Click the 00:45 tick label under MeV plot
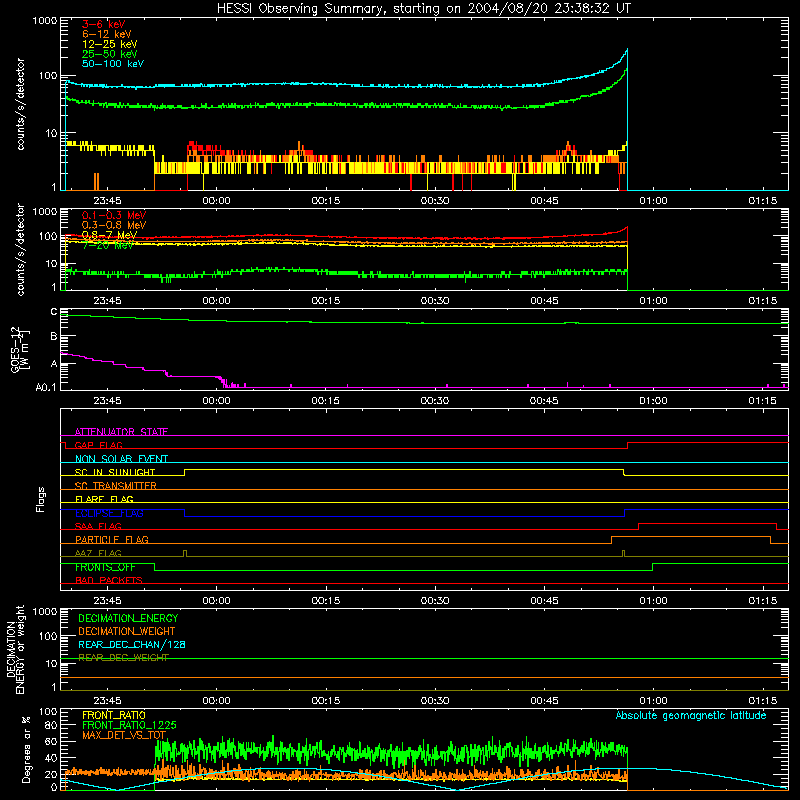Viewport: 800px width, 800px height. pyautogui.click(x=544, y=301)
